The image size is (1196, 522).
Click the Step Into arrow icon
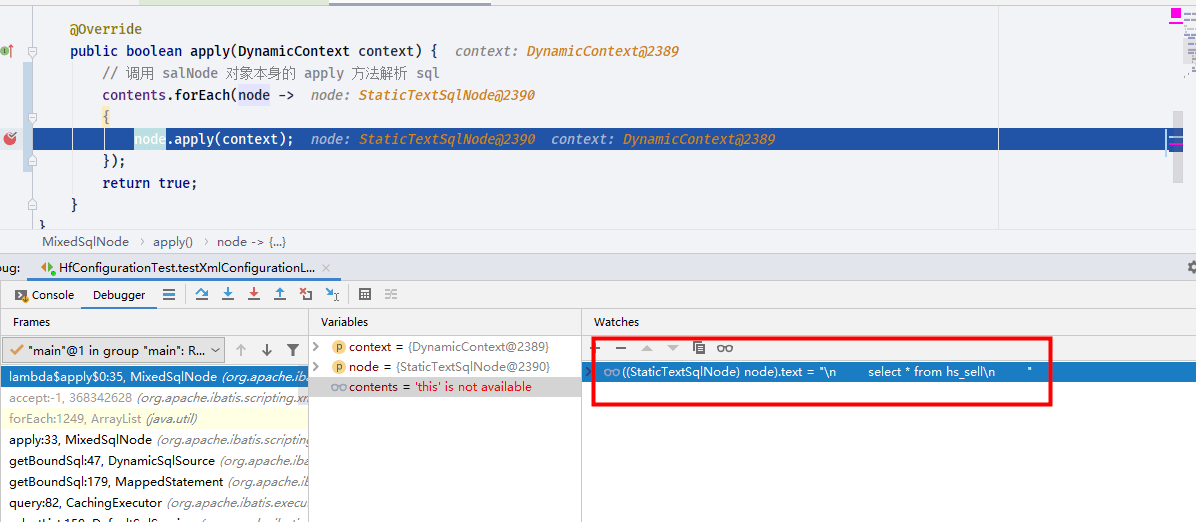227,294
